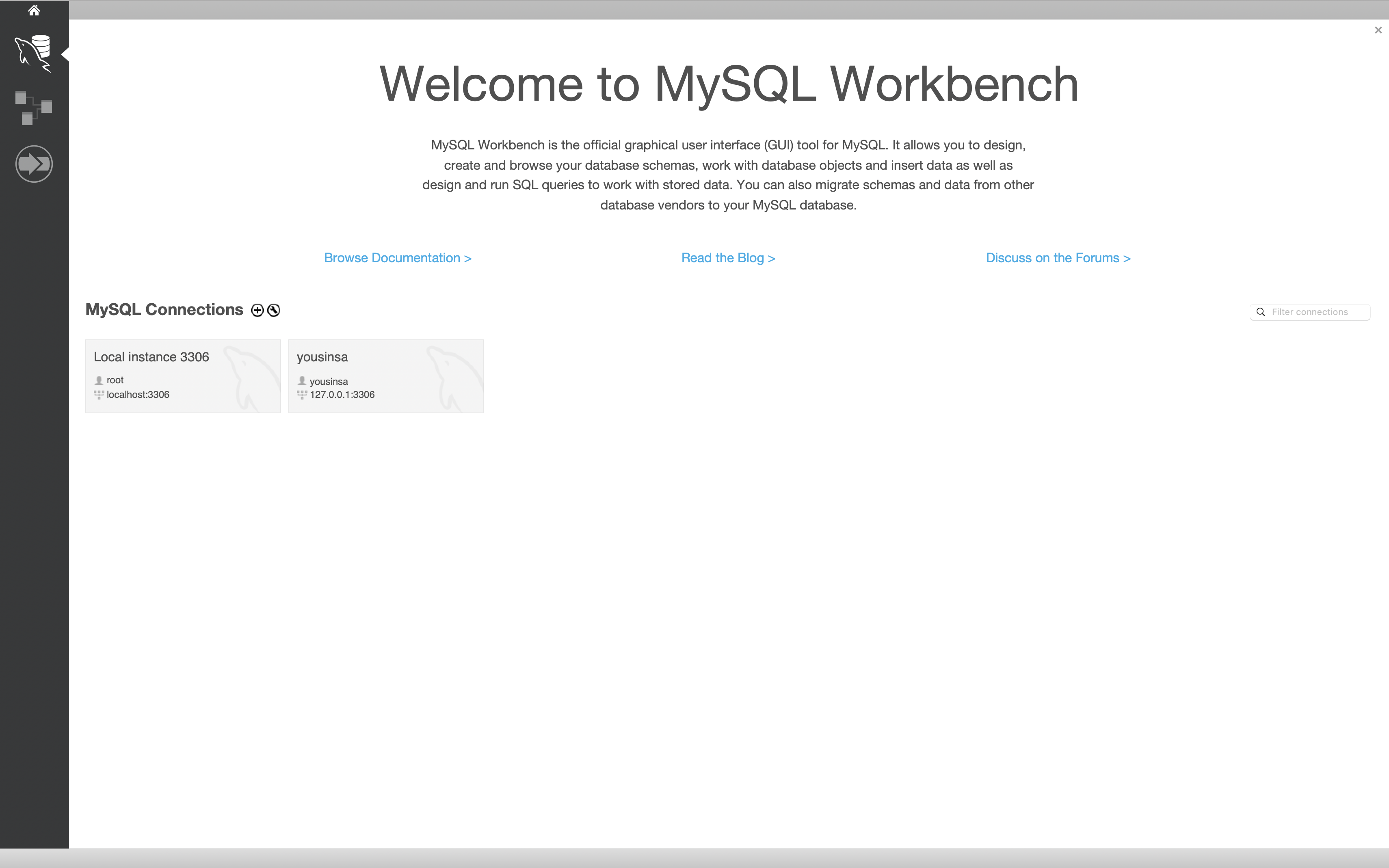1389x868 pixels.
Task: Open the Local instance 3306 connection tile
Action: [183, 376]
